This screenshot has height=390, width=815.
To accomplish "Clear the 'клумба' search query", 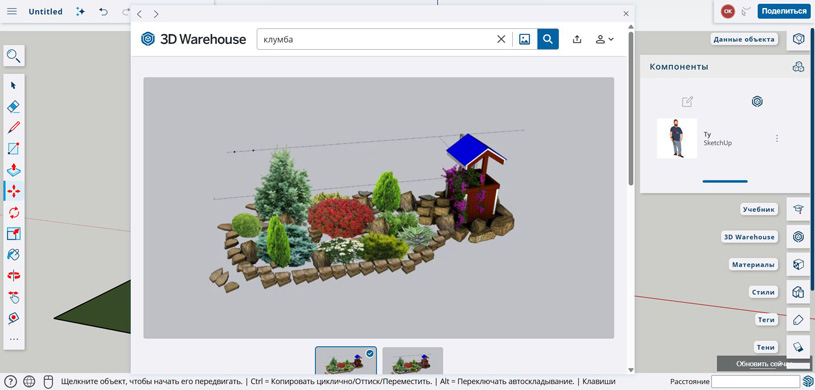I will 501,39.
